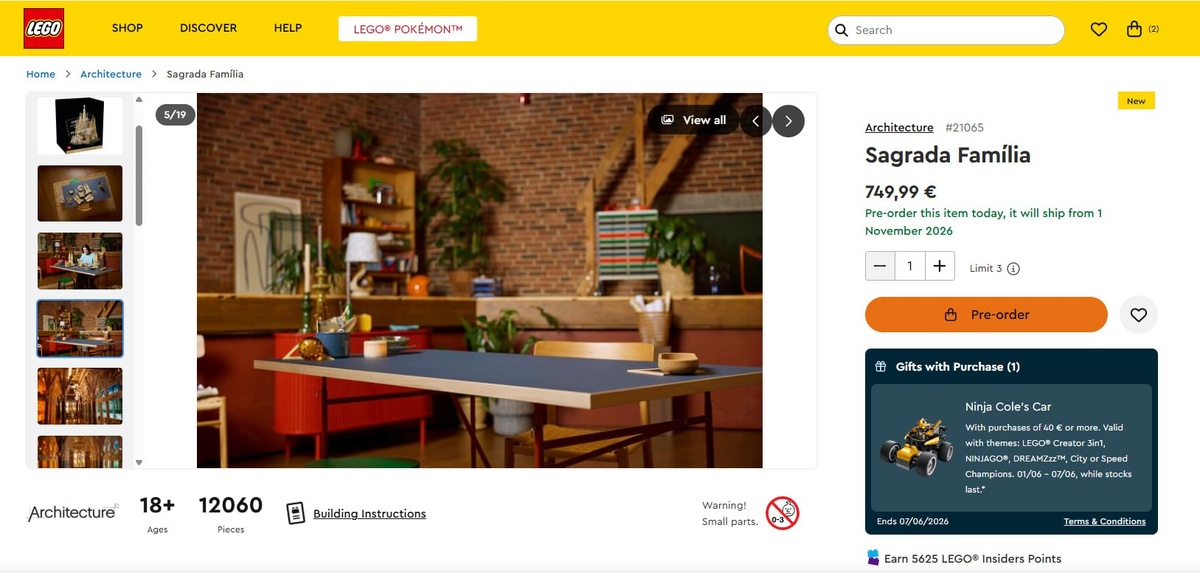Select the golden interior thumbnail

[80, 396]
